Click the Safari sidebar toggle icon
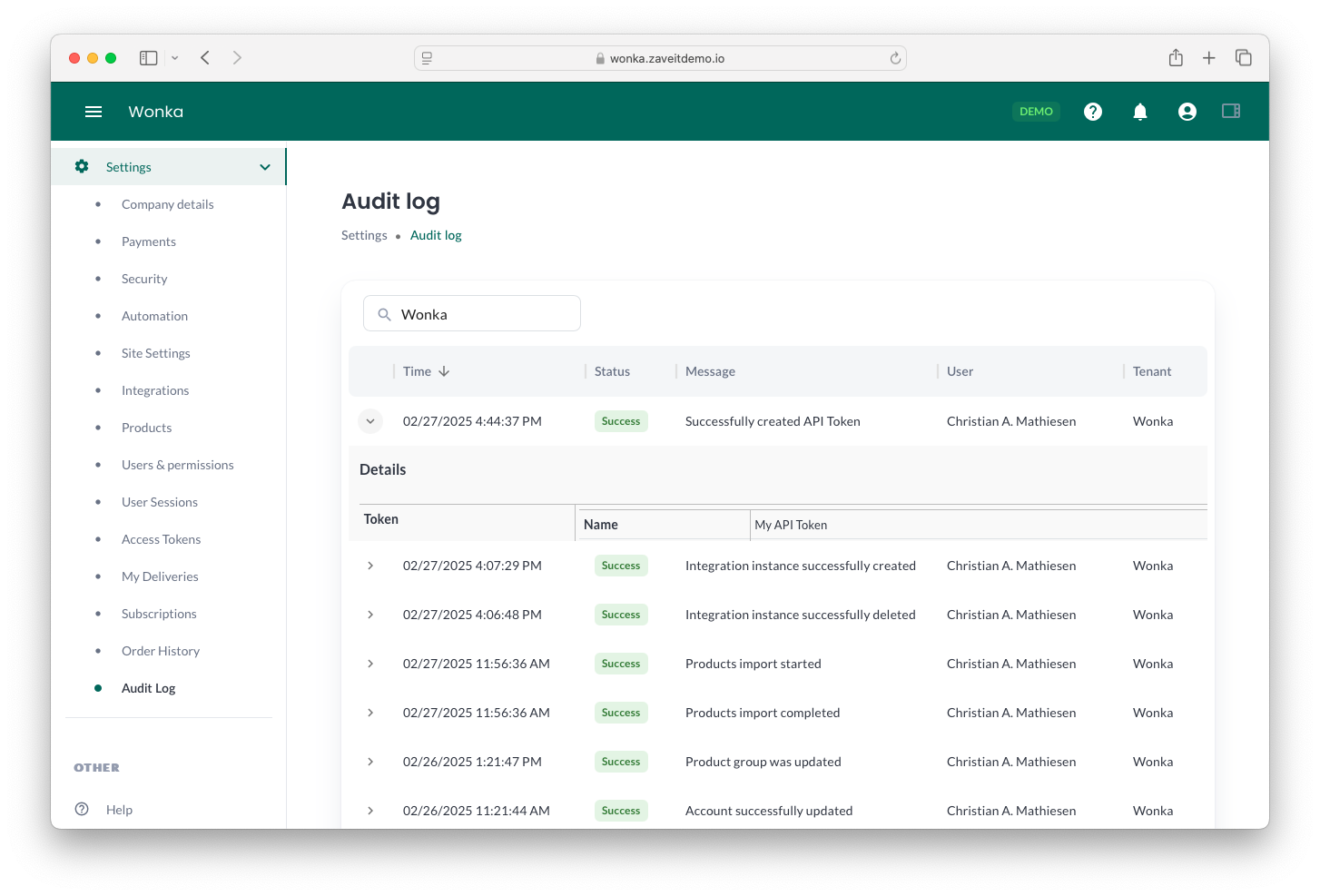 pyautogui.click(x=149, y=58)
